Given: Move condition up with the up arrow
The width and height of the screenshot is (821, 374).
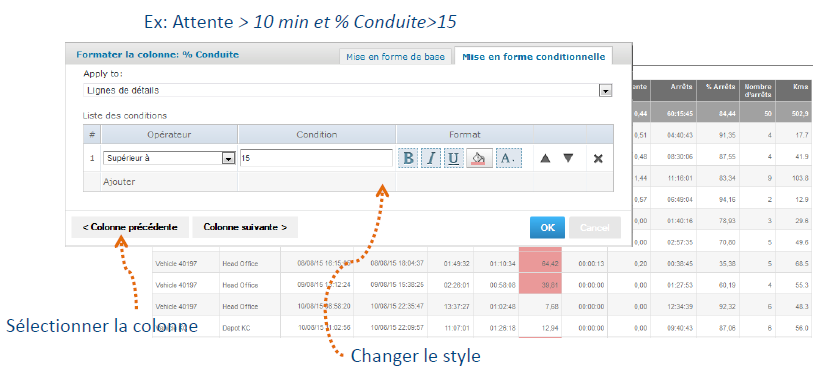Looking at the screenshot, I should 545,158.
